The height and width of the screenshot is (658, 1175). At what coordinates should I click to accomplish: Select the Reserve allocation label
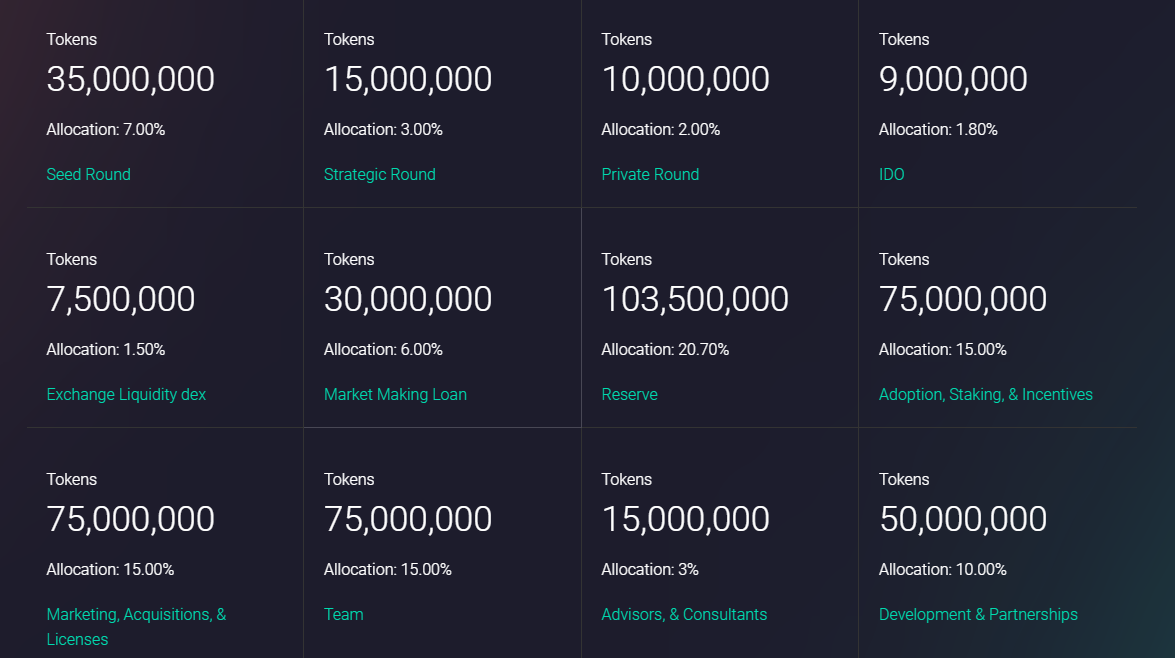tap(629, 395)
